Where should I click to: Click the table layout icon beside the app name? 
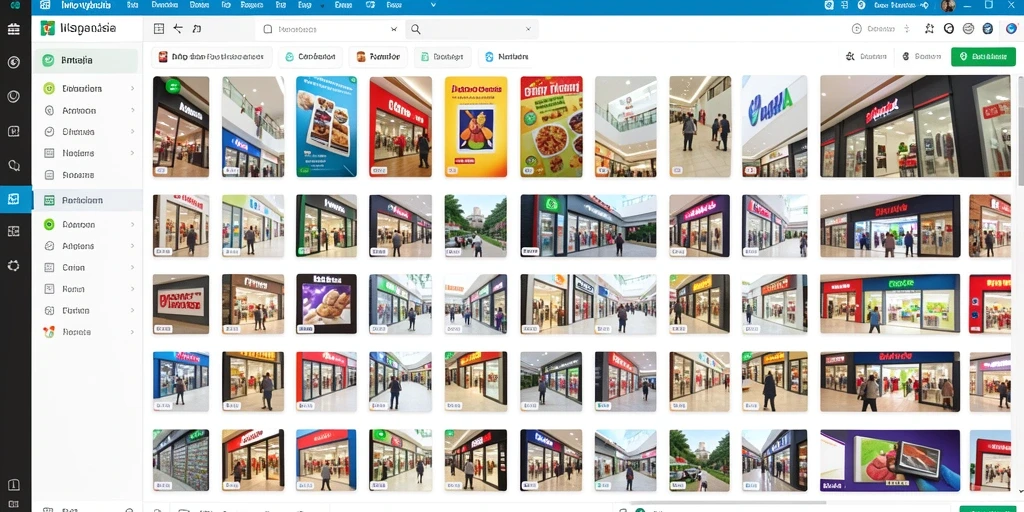pos(159,29)
